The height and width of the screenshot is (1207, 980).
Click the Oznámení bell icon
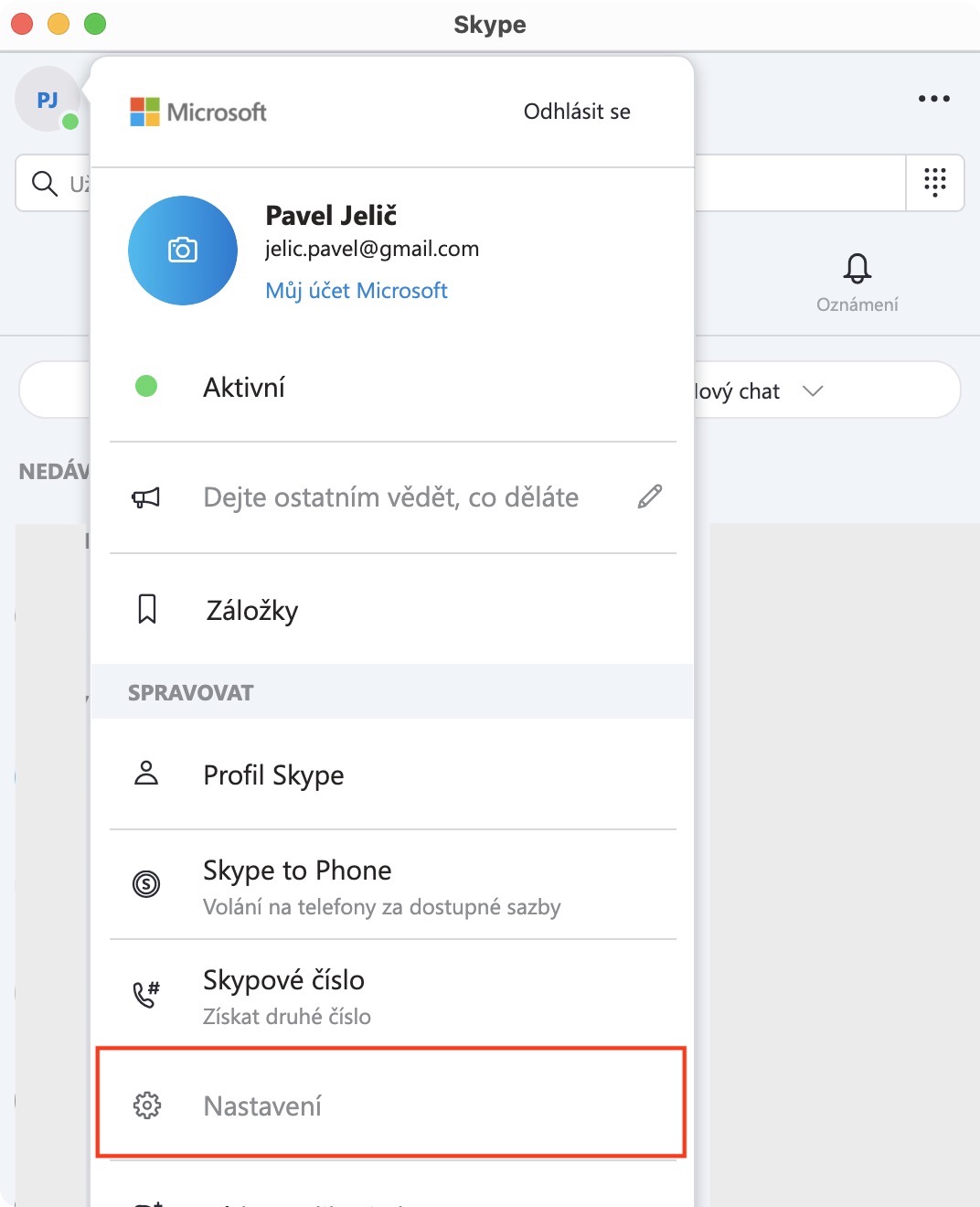[x=857, y=268]
